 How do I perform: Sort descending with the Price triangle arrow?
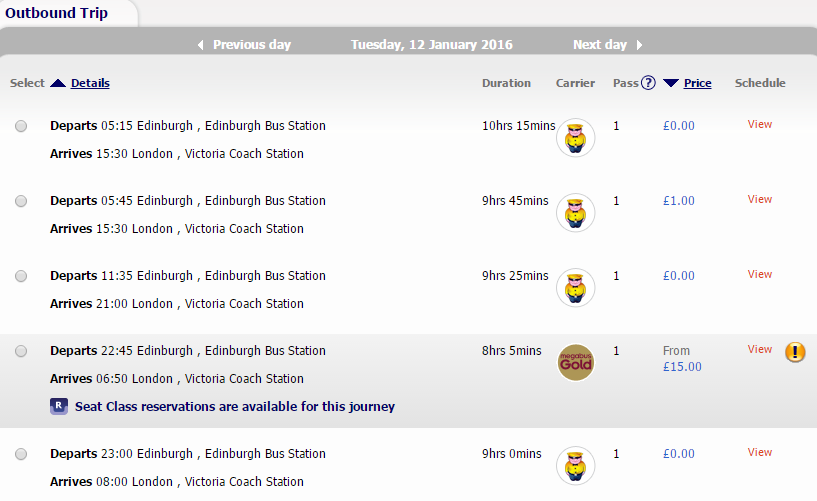coord(671,83)
